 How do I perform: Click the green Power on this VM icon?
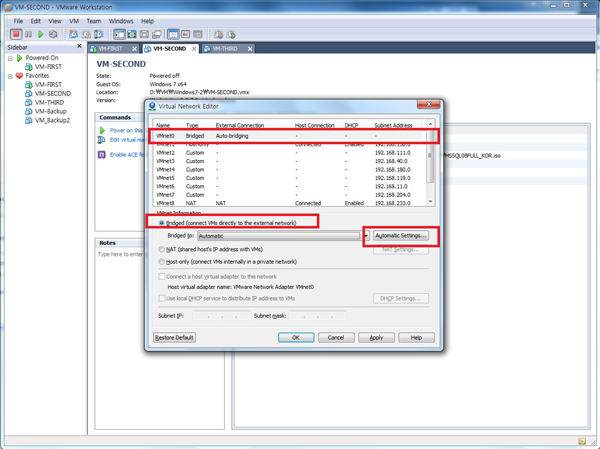[x=102, y=131]
